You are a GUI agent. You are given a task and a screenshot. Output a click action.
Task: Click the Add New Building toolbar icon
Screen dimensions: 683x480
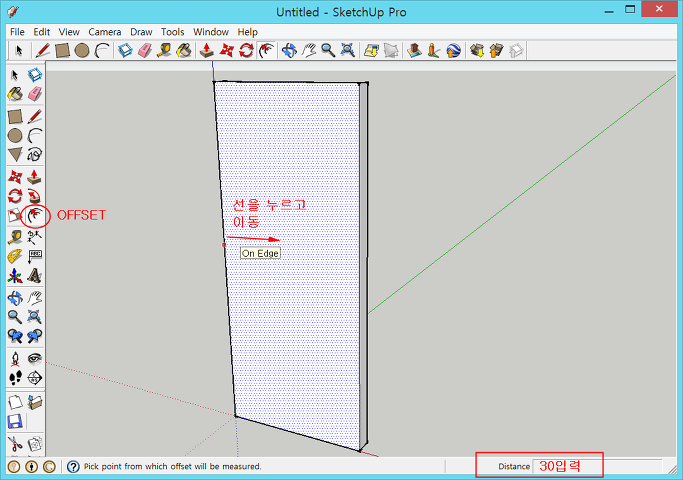pyautogui.click(x=414, y=51)
